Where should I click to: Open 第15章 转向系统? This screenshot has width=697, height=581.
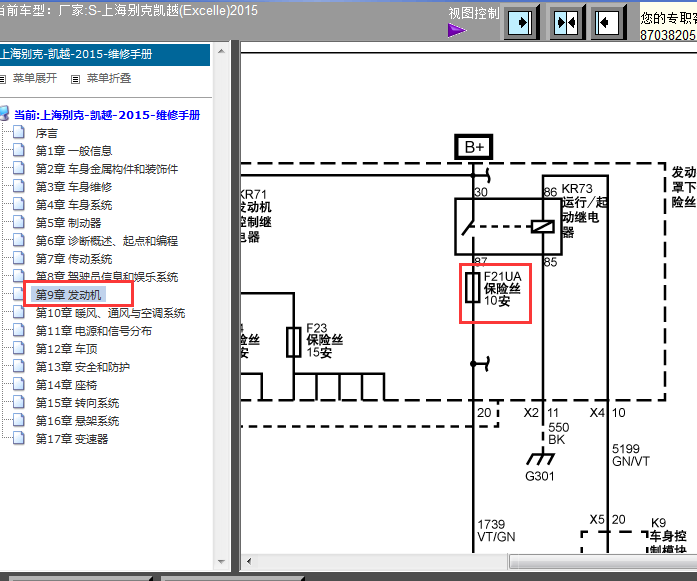click(77, 403)
